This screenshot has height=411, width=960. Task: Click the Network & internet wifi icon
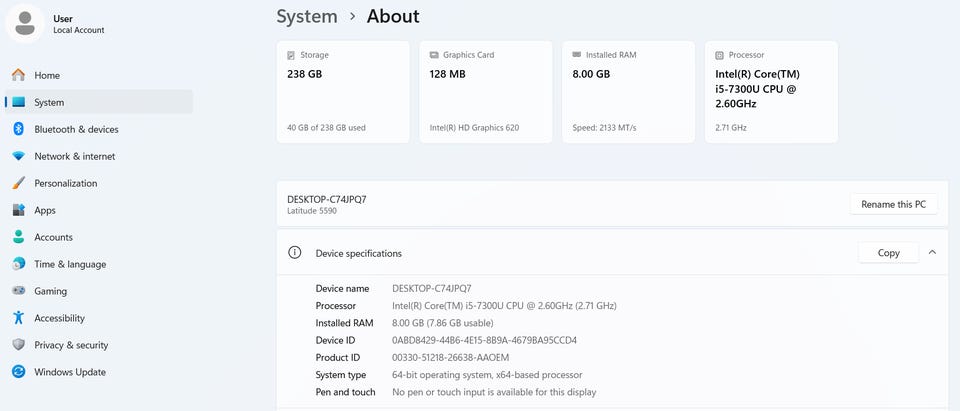[18, 156]
